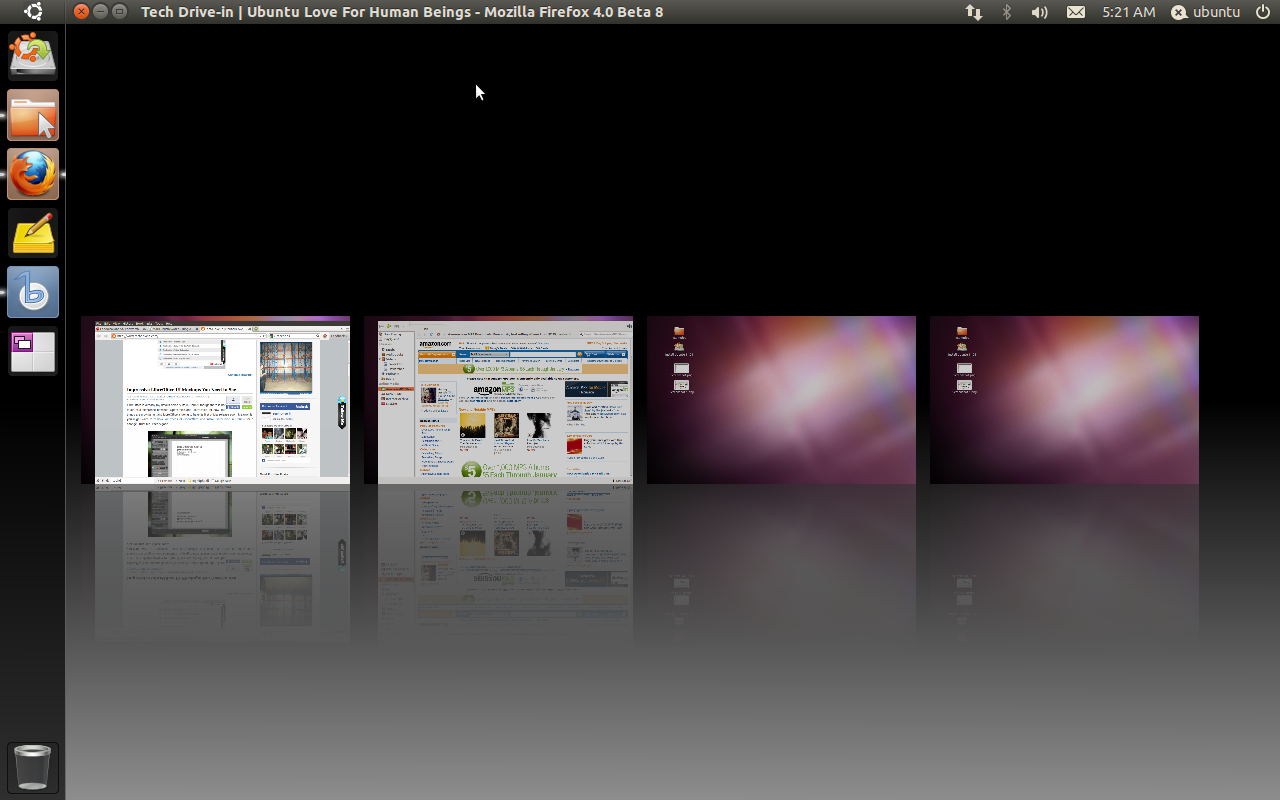
Task: Launch the Banshee media player
Action: click(x=33, y=292)
